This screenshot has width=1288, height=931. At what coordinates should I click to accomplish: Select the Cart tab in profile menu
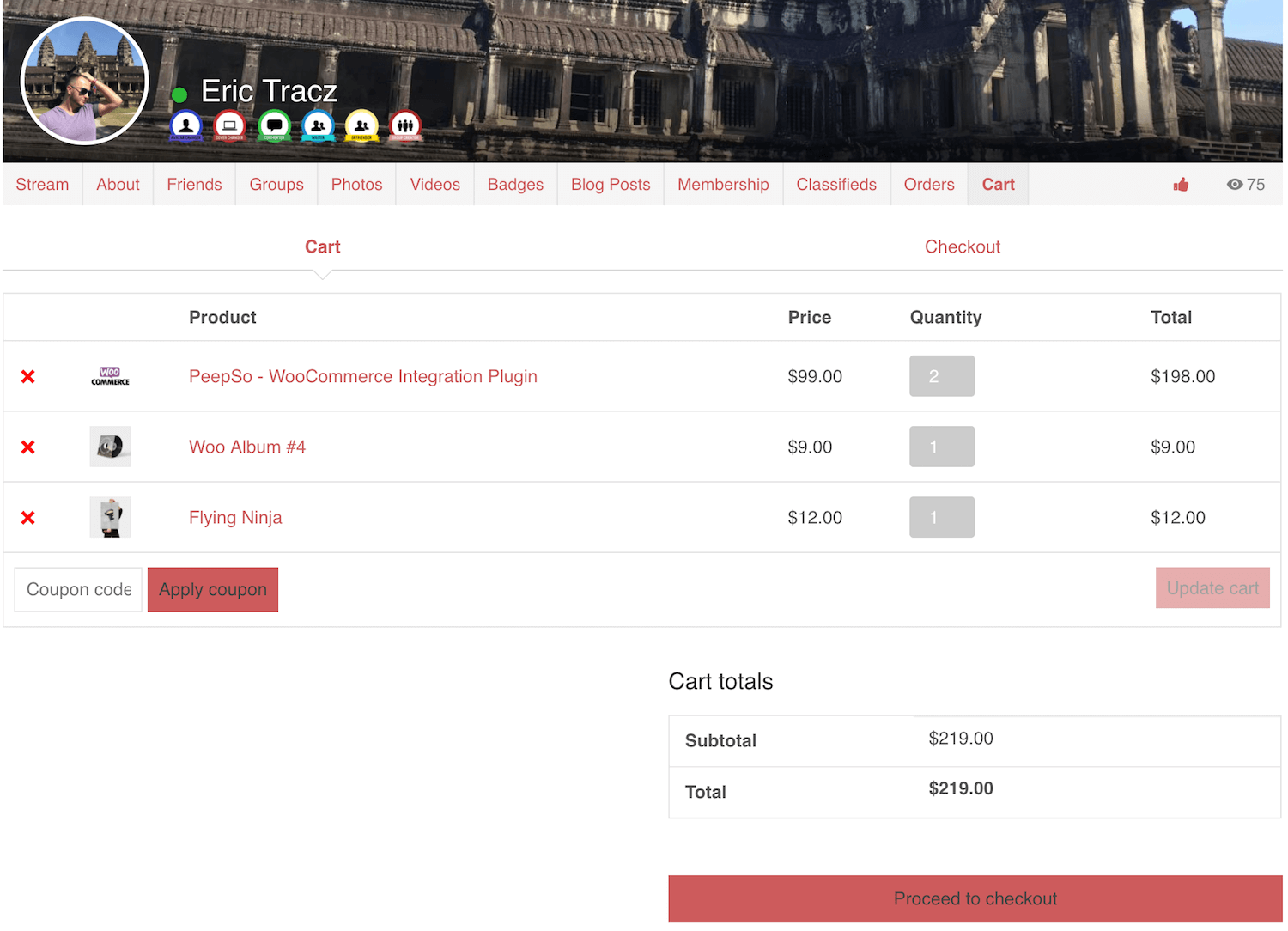point(998,185)
